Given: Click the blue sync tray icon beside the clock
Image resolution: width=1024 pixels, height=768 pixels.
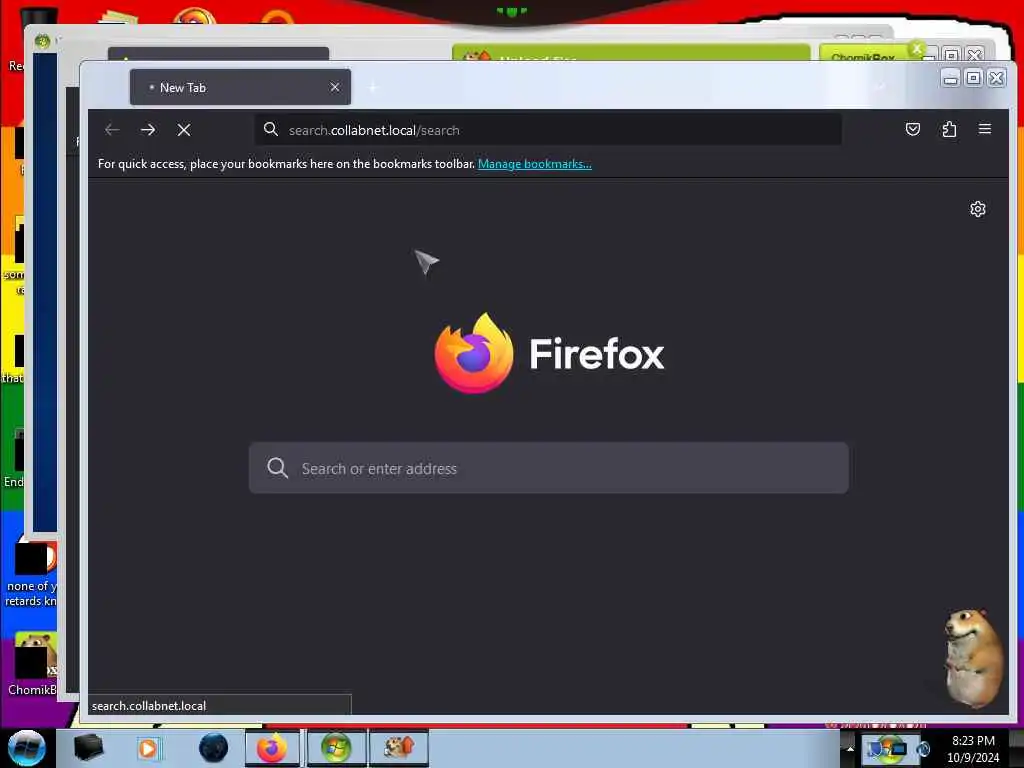Looking at the screenshot, I should pos(923,749).
